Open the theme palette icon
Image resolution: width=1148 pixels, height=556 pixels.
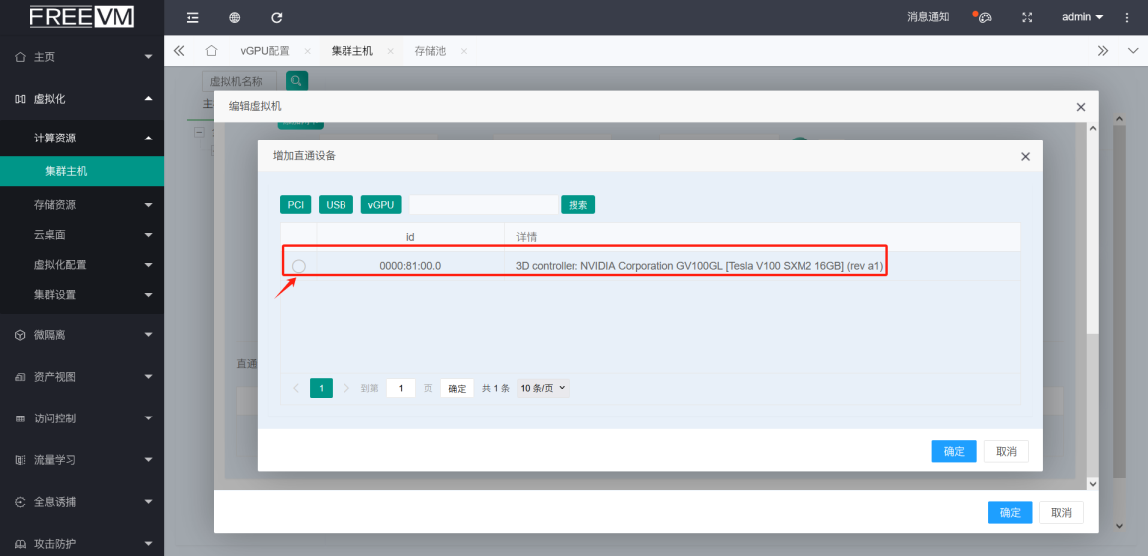(x=983, y=17)
